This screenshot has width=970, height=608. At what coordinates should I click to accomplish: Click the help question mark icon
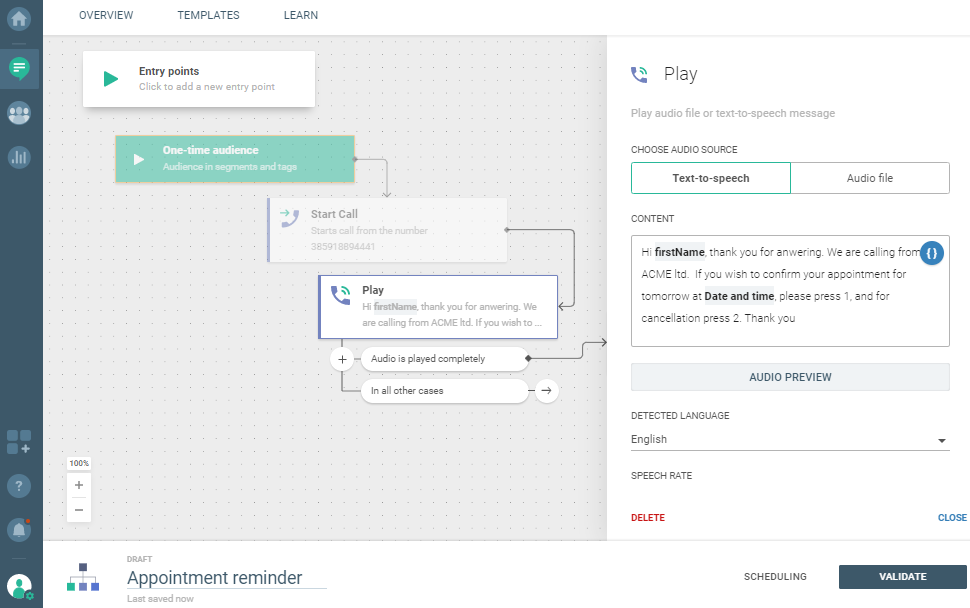[x=19, y=486]
